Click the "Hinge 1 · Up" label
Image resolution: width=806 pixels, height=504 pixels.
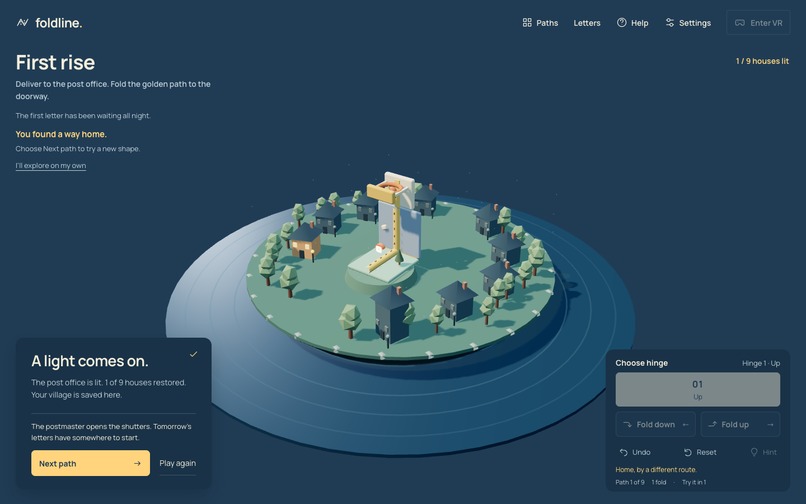click(761, 363)
